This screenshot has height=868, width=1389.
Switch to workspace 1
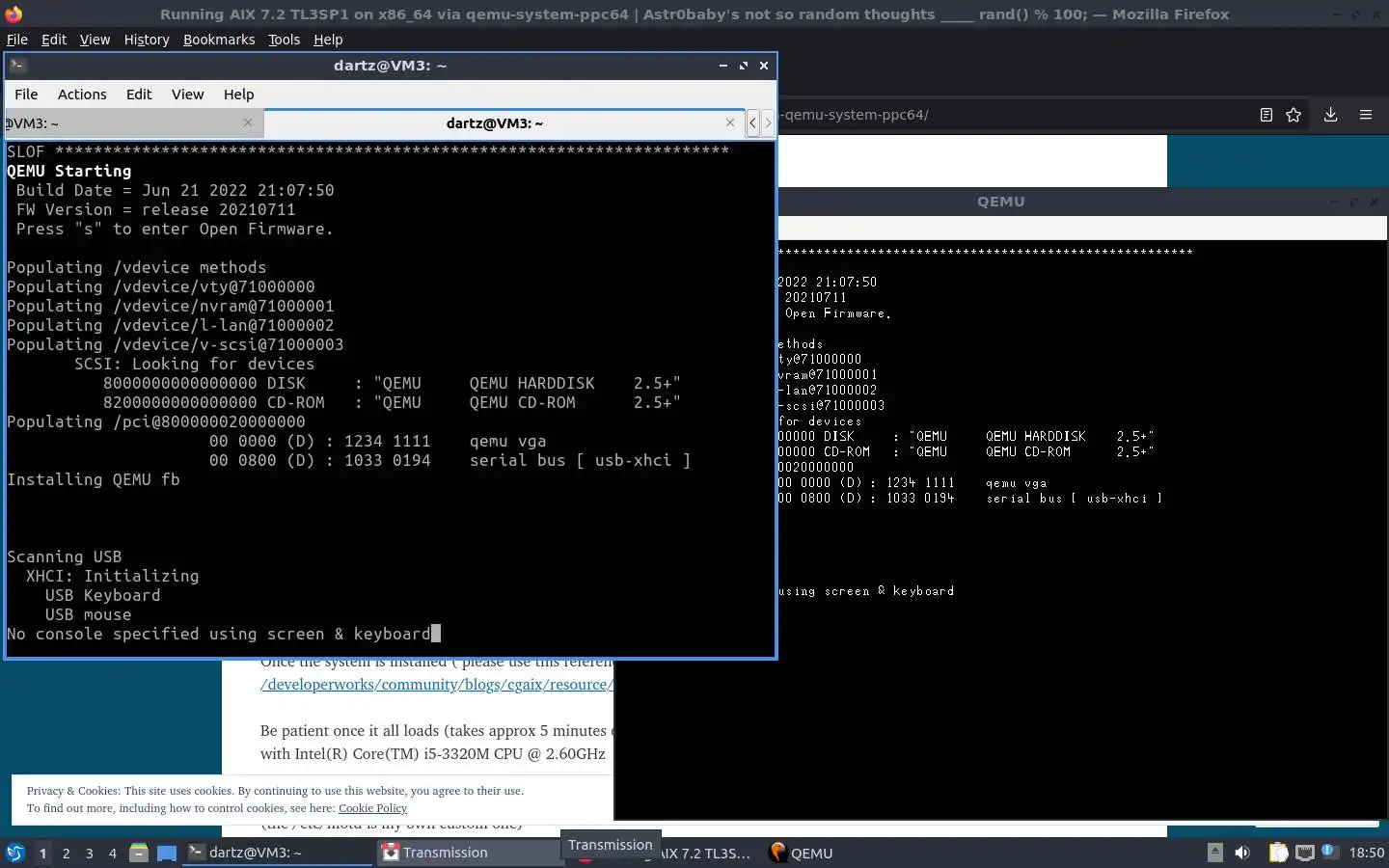(42, 853)
